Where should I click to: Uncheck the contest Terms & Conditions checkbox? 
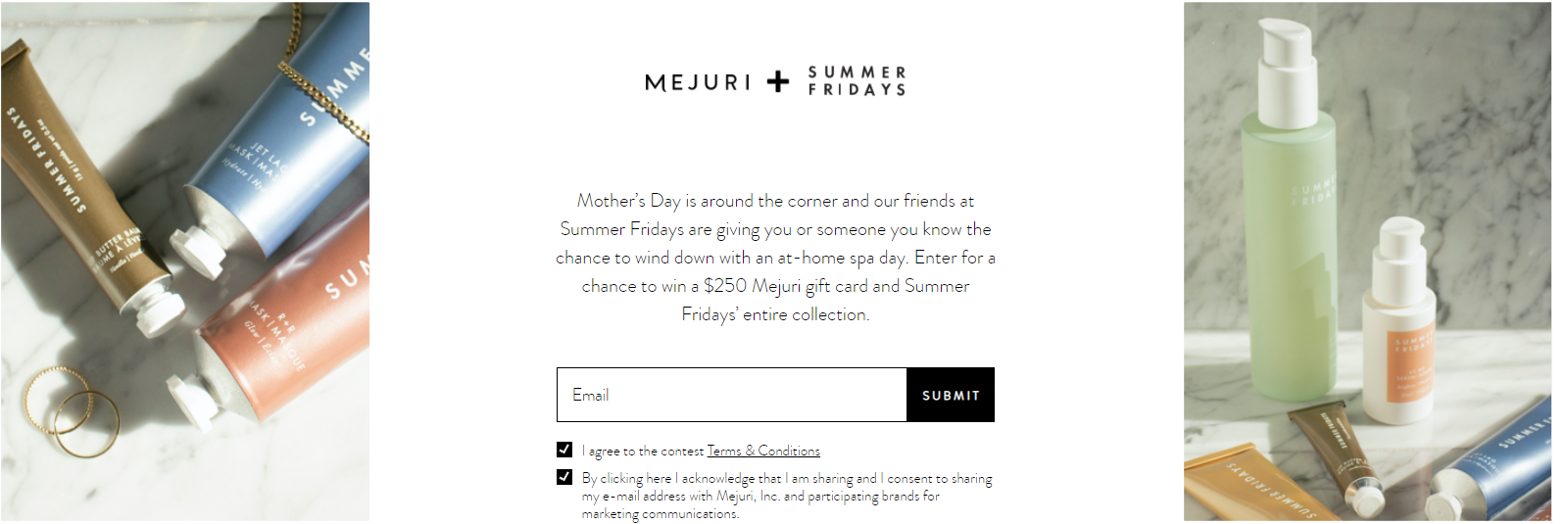click(x=564, y=450)
